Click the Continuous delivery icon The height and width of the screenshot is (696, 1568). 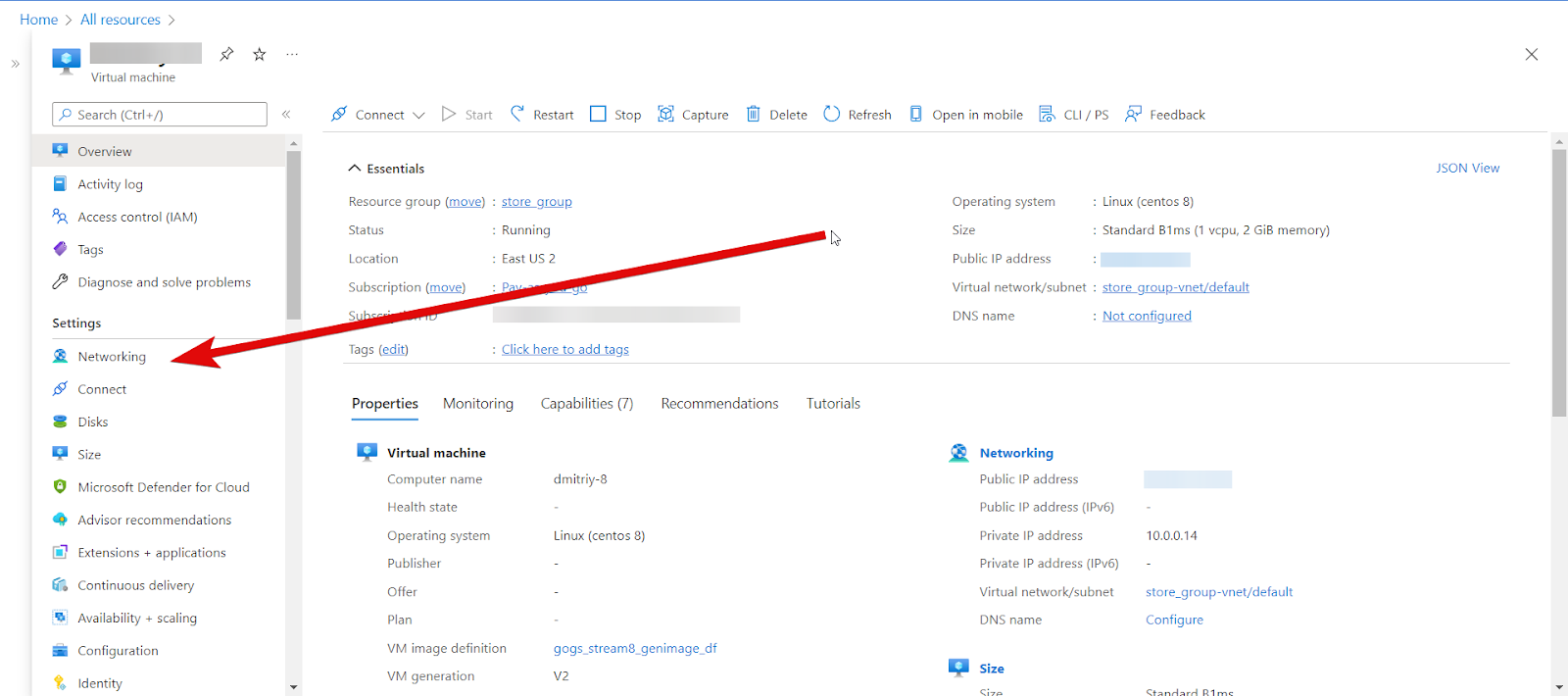point(60,585)
